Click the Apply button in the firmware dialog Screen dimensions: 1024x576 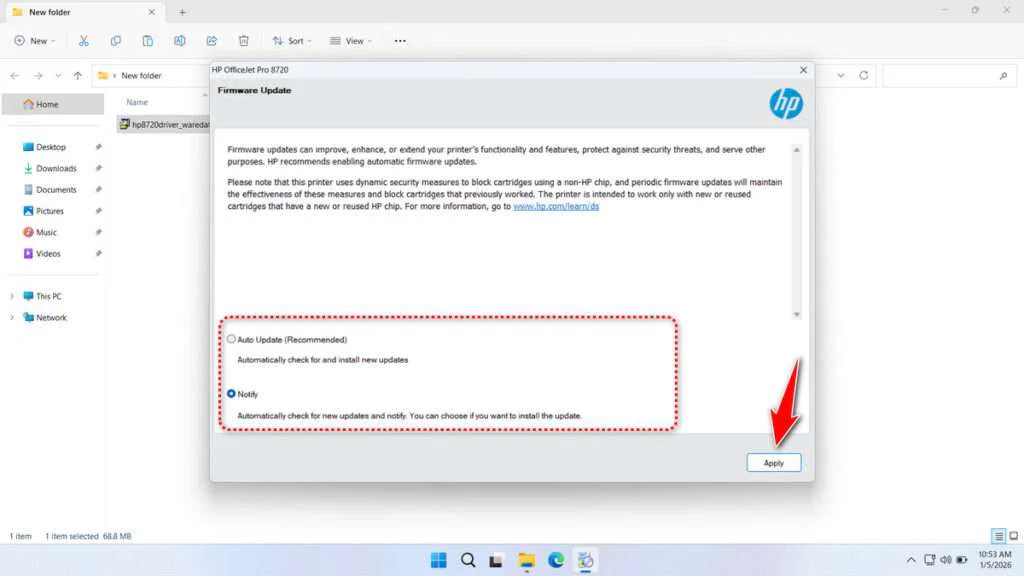point(774,462)
